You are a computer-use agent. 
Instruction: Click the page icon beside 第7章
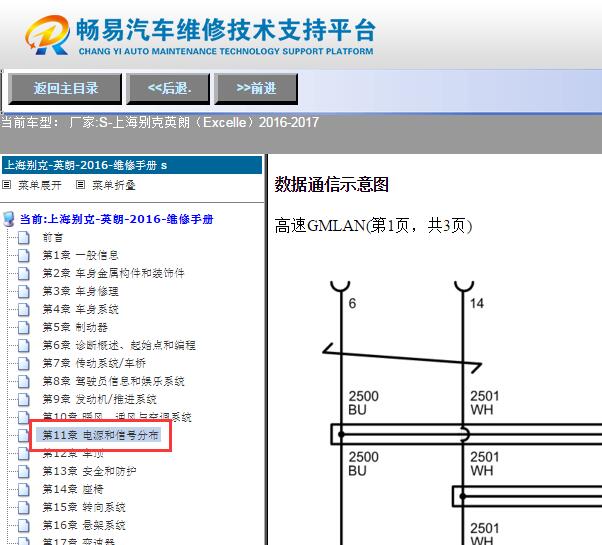pos(23,363)
